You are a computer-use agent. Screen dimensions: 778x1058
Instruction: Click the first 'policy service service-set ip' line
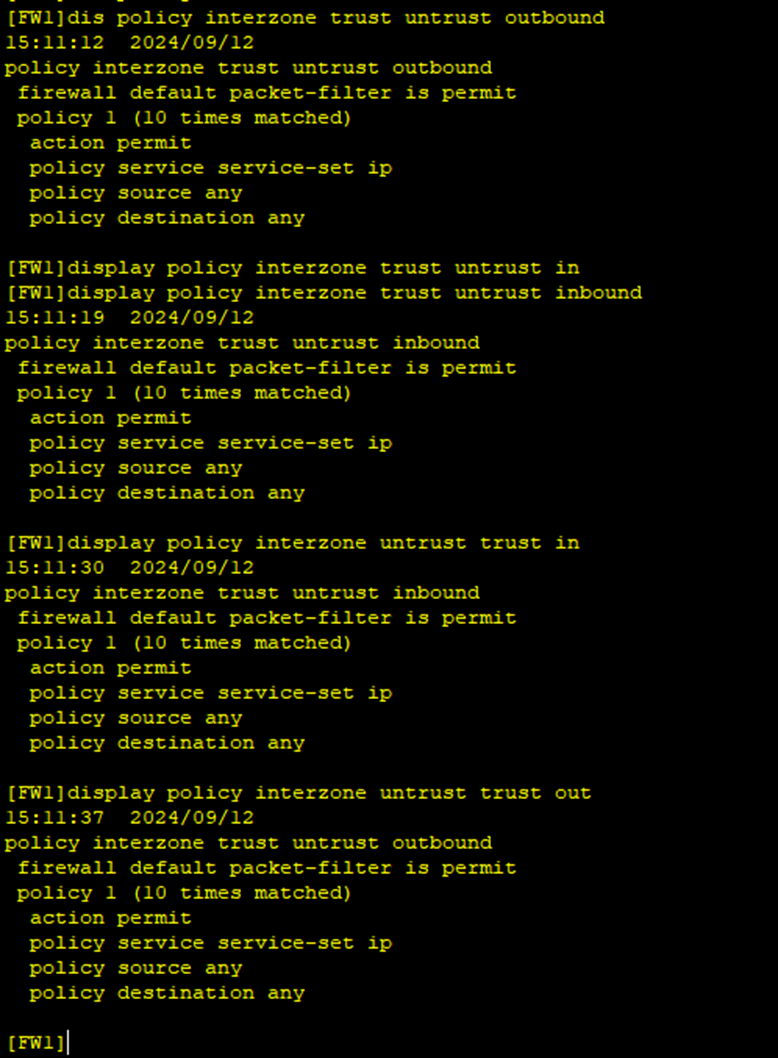[210, 168]
